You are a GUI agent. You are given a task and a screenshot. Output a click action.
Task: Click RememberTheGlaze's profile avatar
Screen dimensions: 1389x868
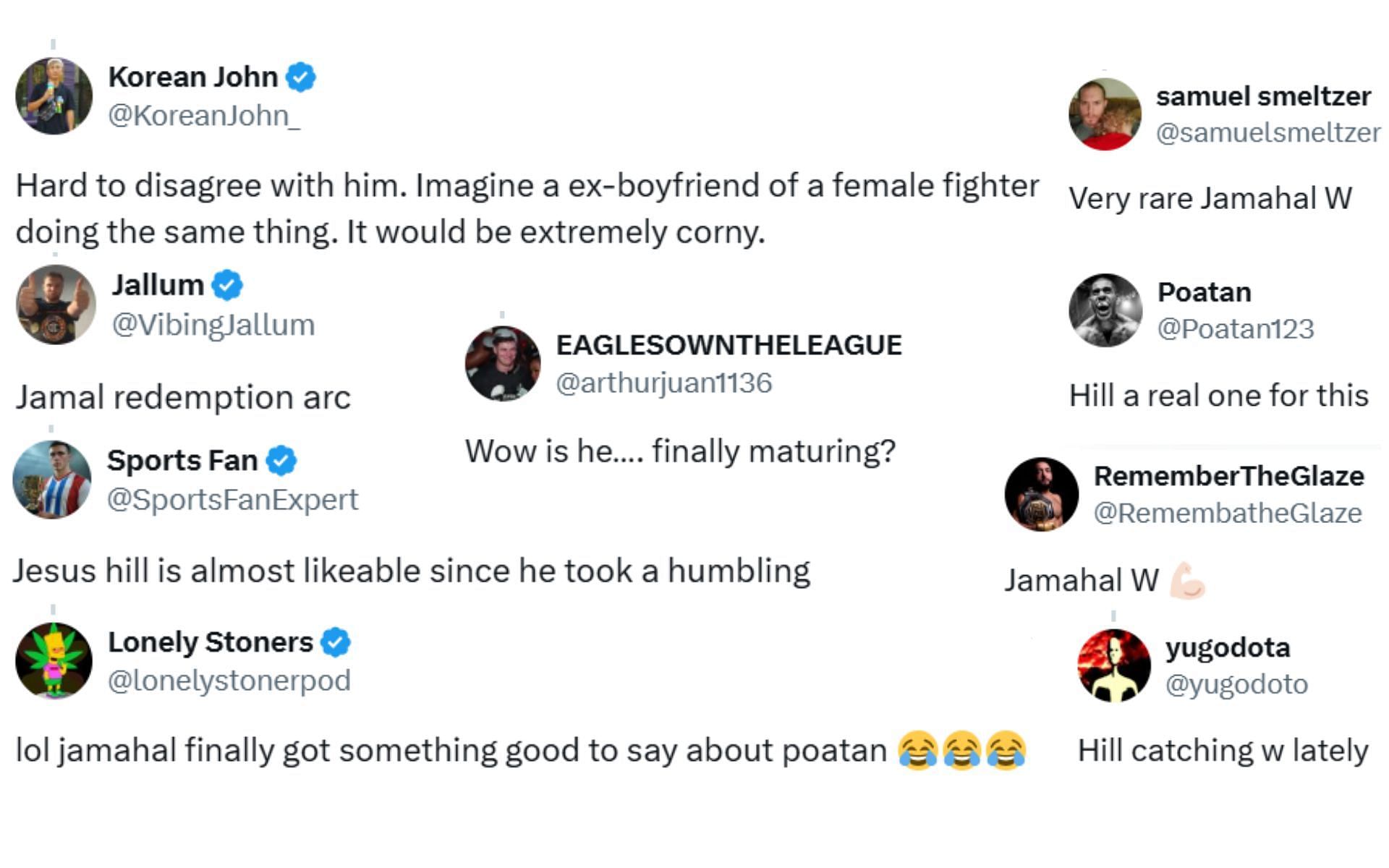coord(1042,495)
